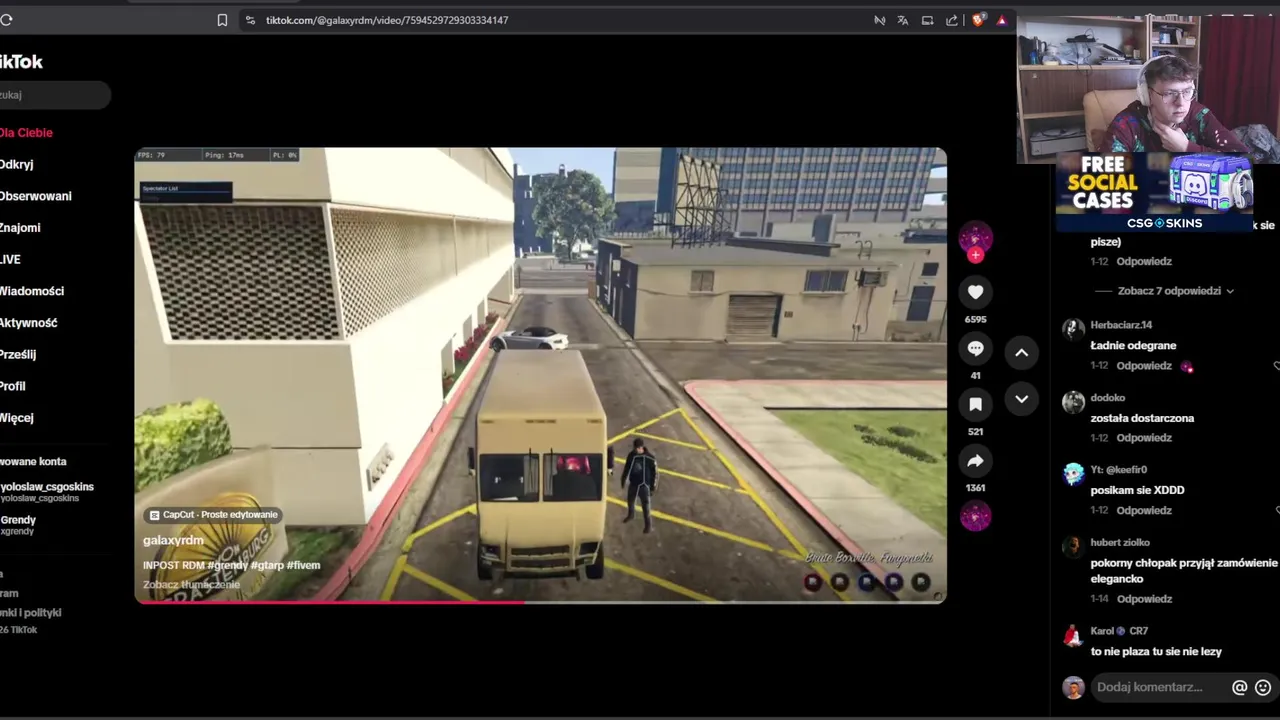Share the page from the address bar
Image resolution: width=1280 pixels, height=720 pixels.
pos(951,20)
